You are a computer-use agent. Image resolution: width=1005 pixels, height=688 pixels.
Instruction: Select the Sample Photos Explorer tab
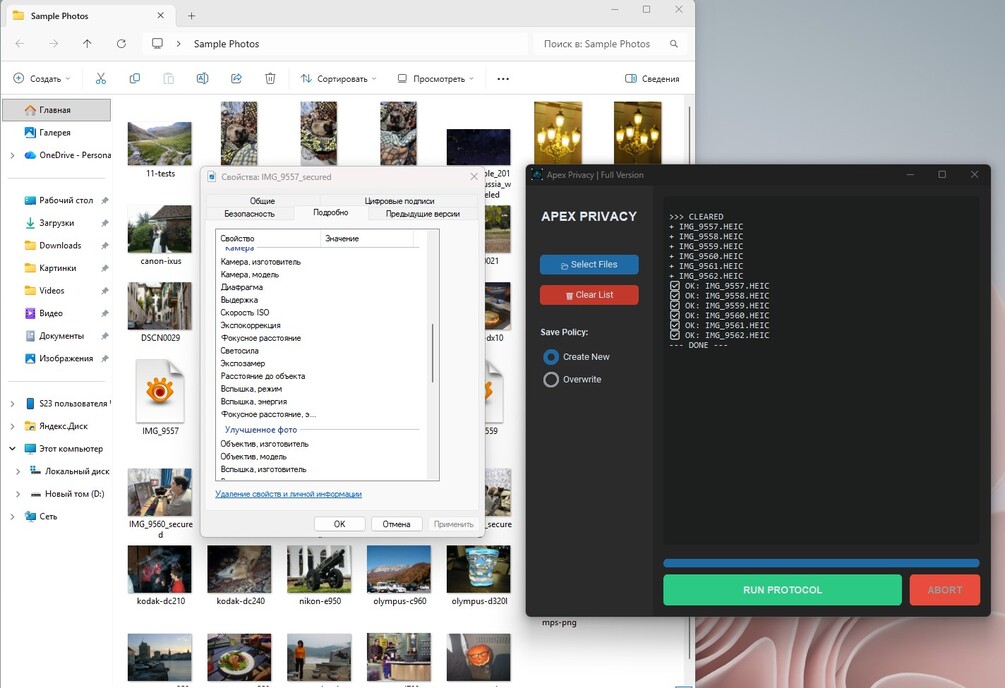coord(88,15)
